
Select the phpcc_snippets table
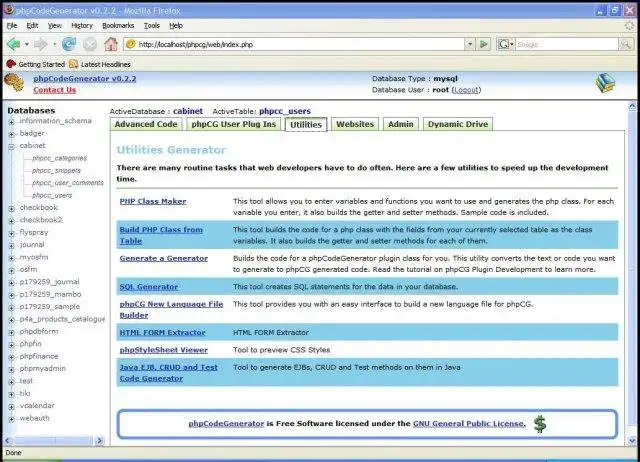56,171
